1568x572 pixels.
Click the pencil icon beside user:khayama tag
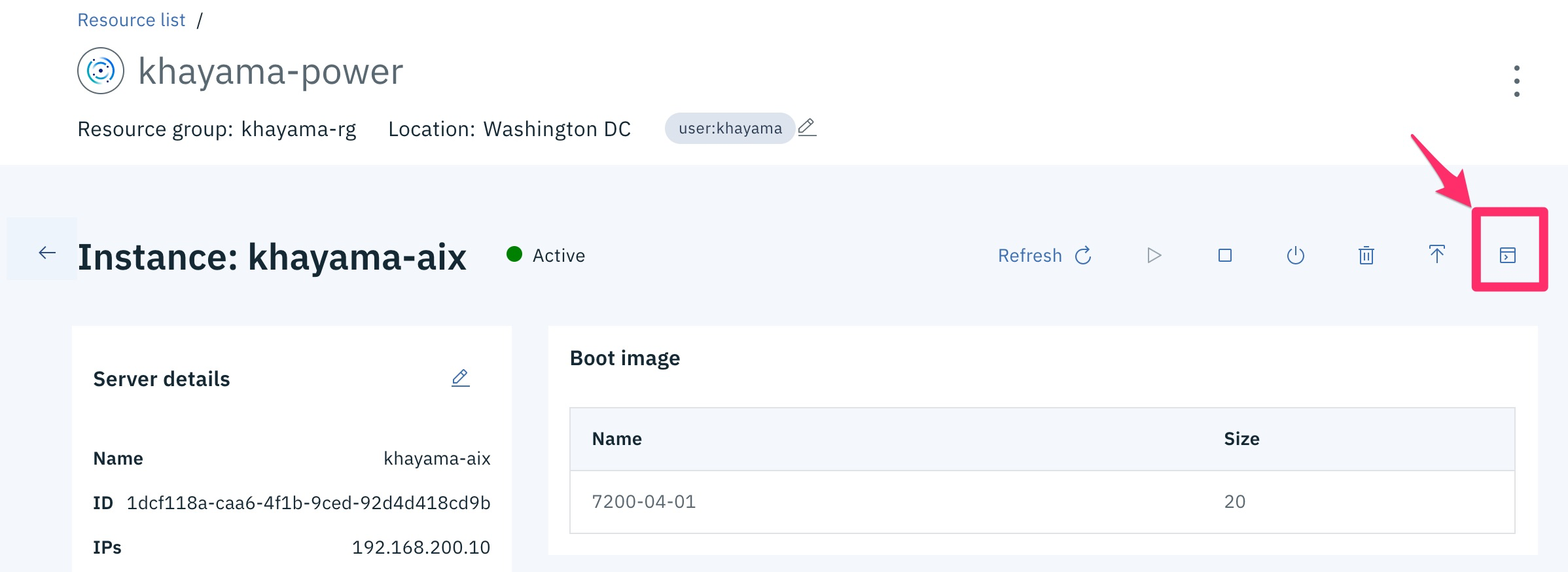(808, 127)
